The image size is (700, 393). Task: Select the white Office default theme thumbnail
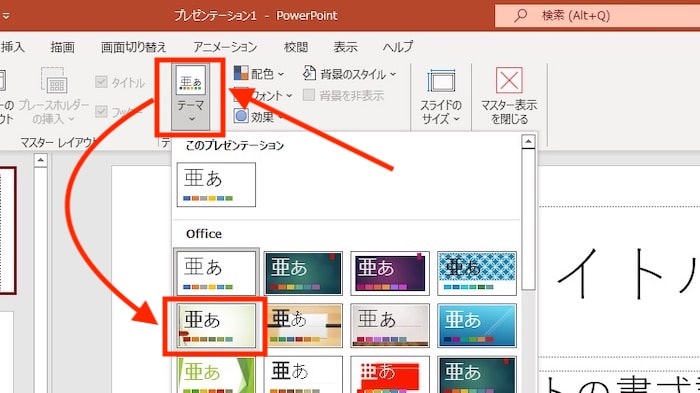216,273
